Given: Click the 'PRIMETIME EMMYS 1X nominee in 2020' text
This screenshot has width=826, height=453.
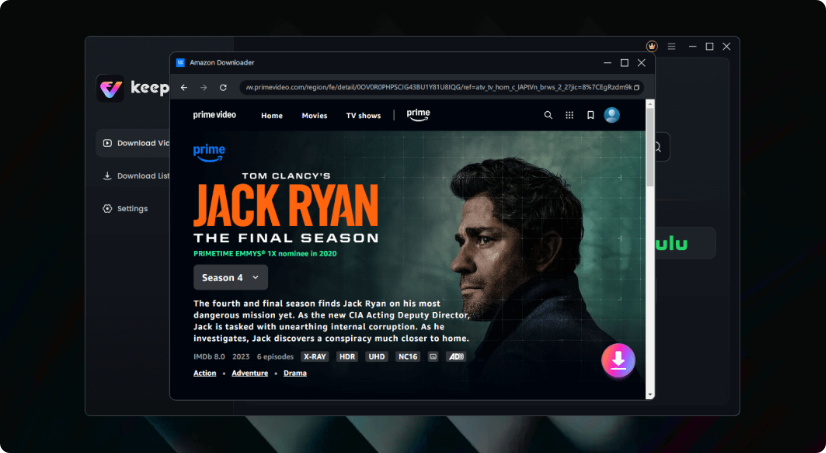Looking at the screenshot, I should click(265, 253).
